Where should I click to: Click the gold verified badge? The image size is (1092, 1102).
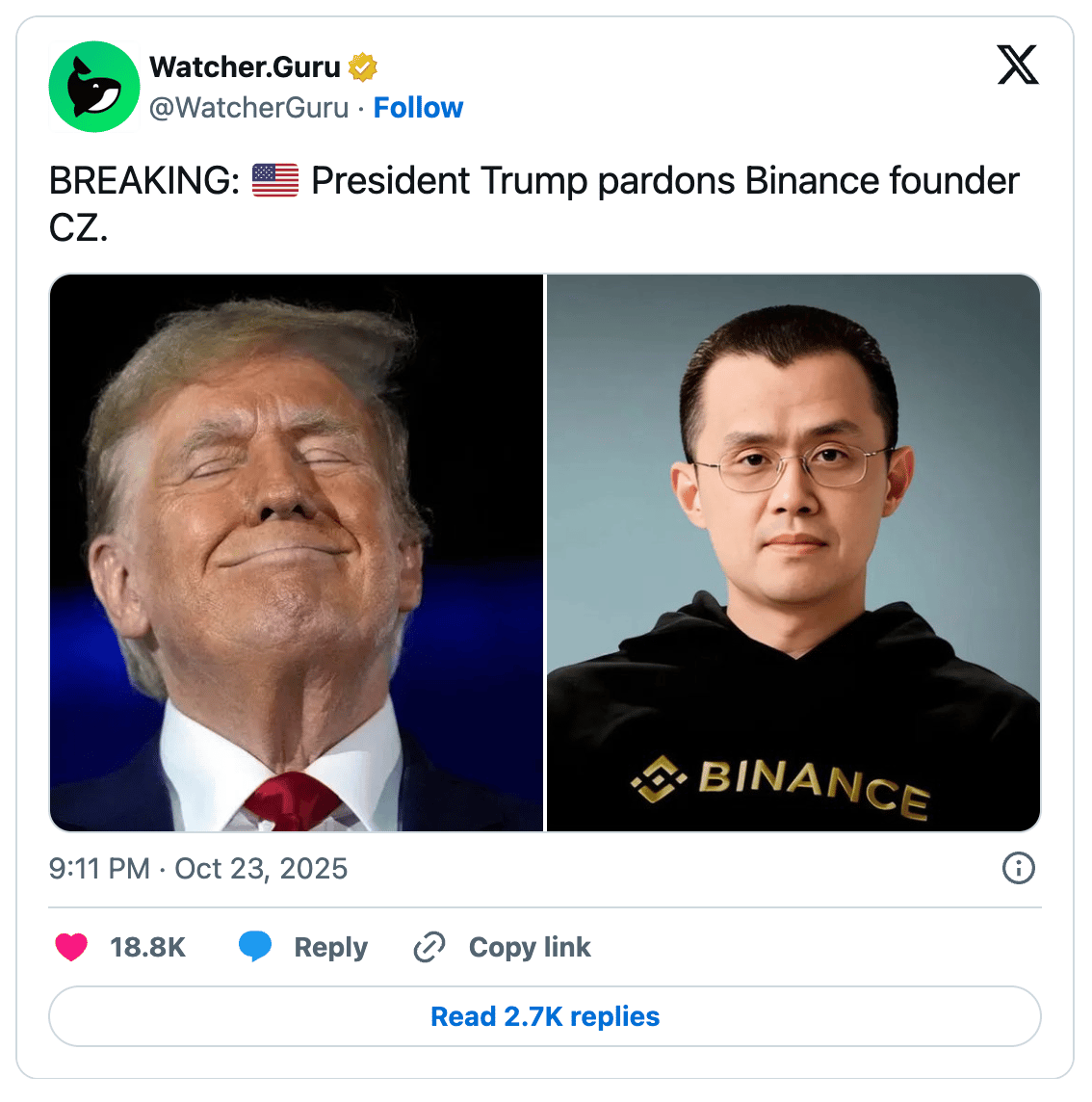(x=363, y=67)
